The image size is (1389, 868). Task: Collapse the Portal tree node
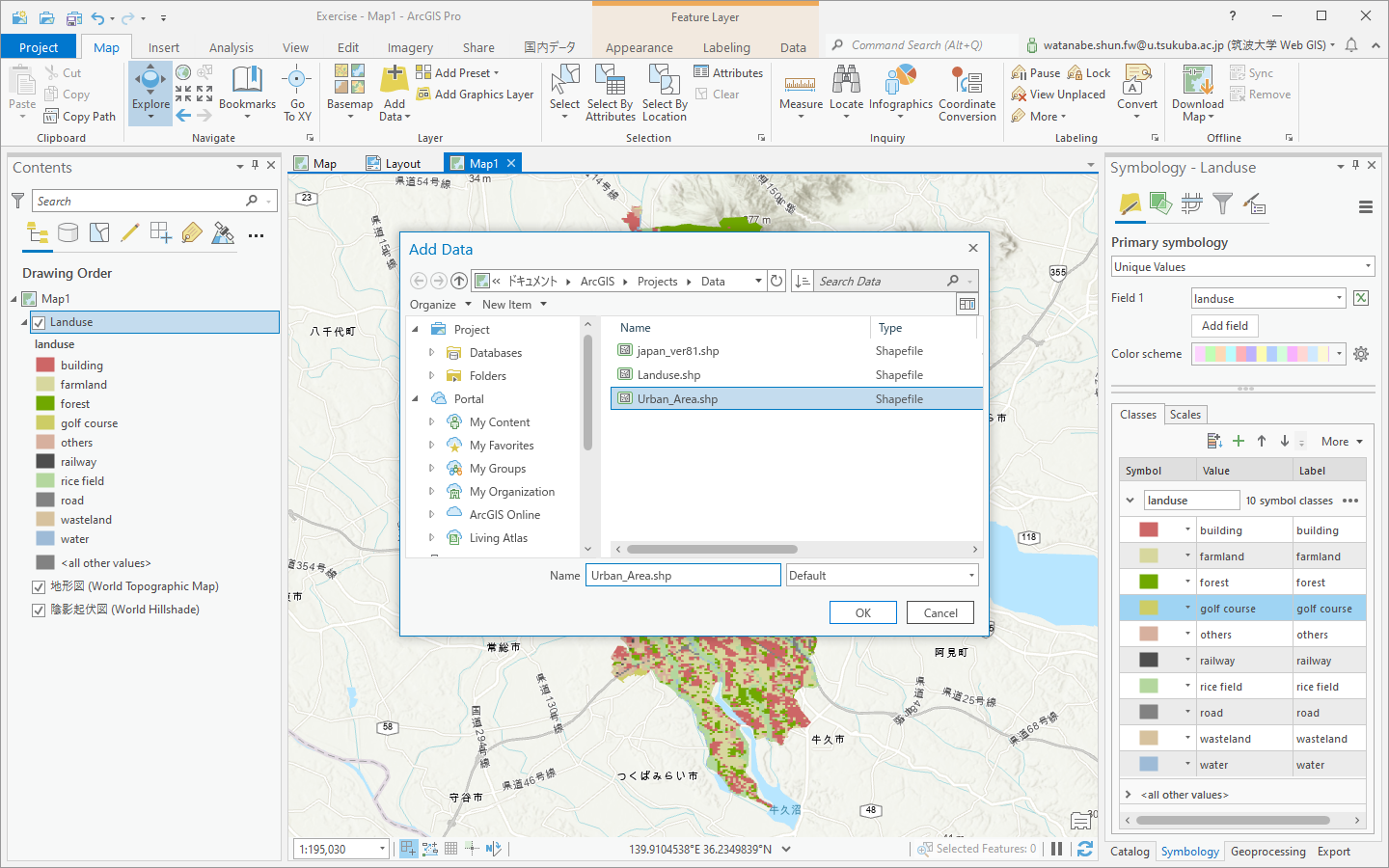coord(416,399)
